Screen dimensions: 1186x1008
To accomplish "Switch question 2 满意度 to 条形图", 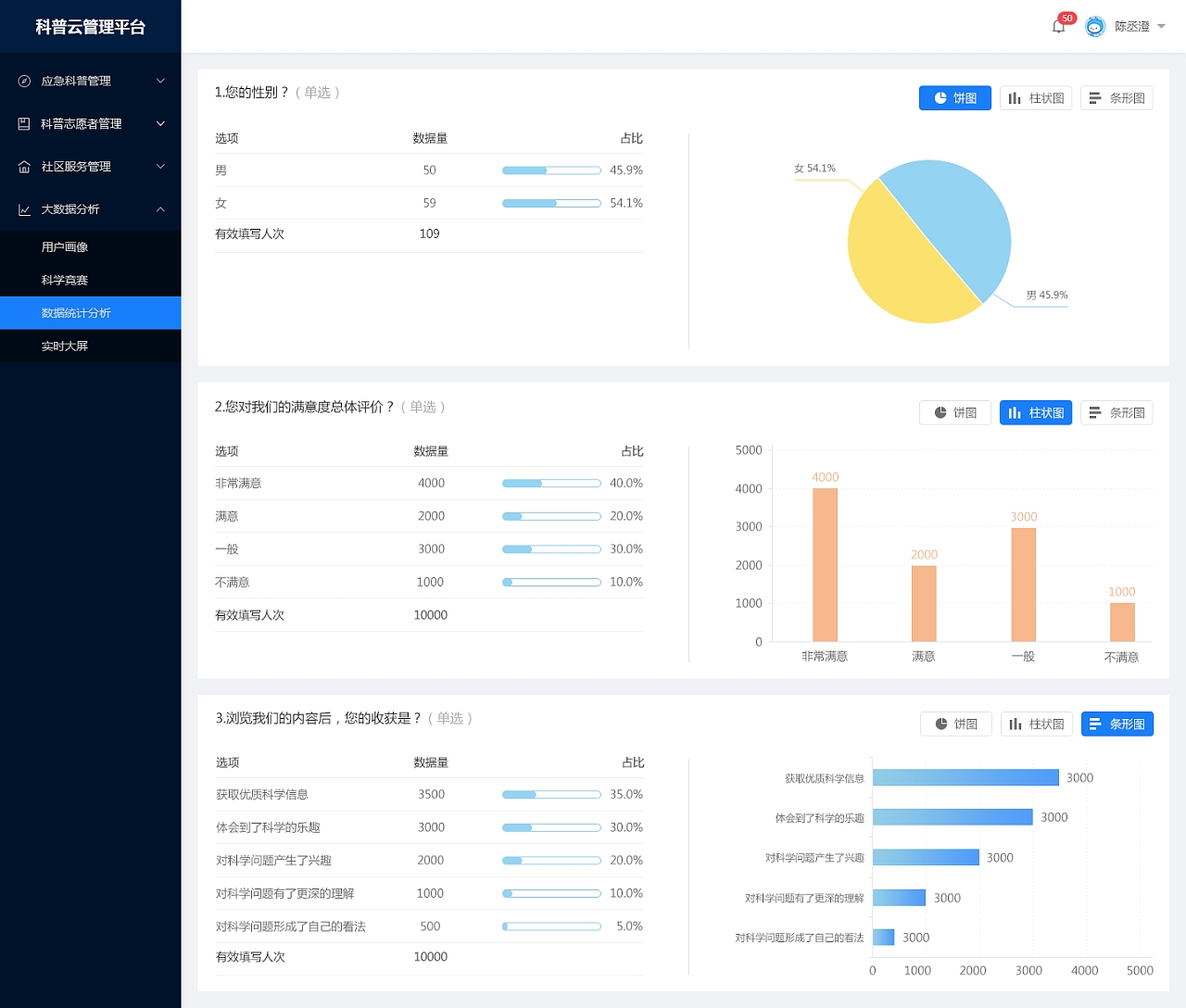I will click(1117, 413).
